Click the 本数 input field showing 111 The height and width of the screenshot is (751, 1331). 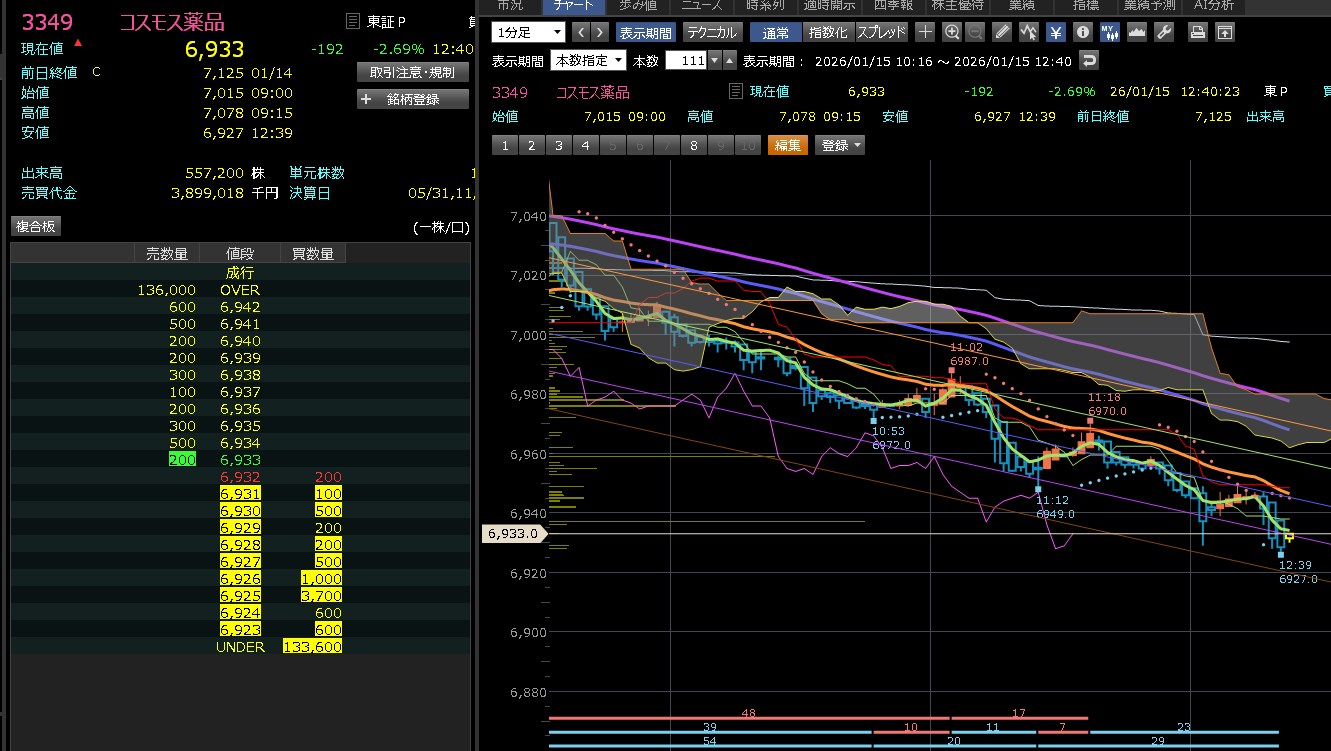686,61
